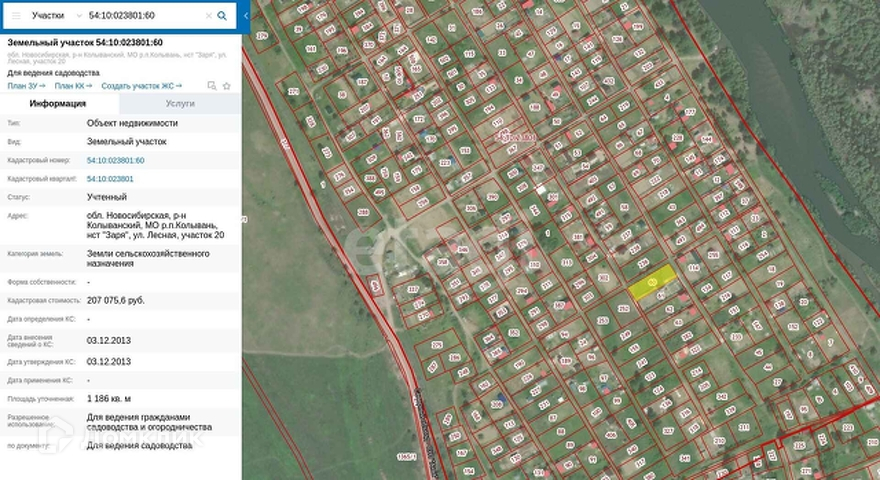Click the title "Земельный участок 54:10:023801:60"
The width and height of the screenshot is (880, 480).
click(x=85, y=43)
